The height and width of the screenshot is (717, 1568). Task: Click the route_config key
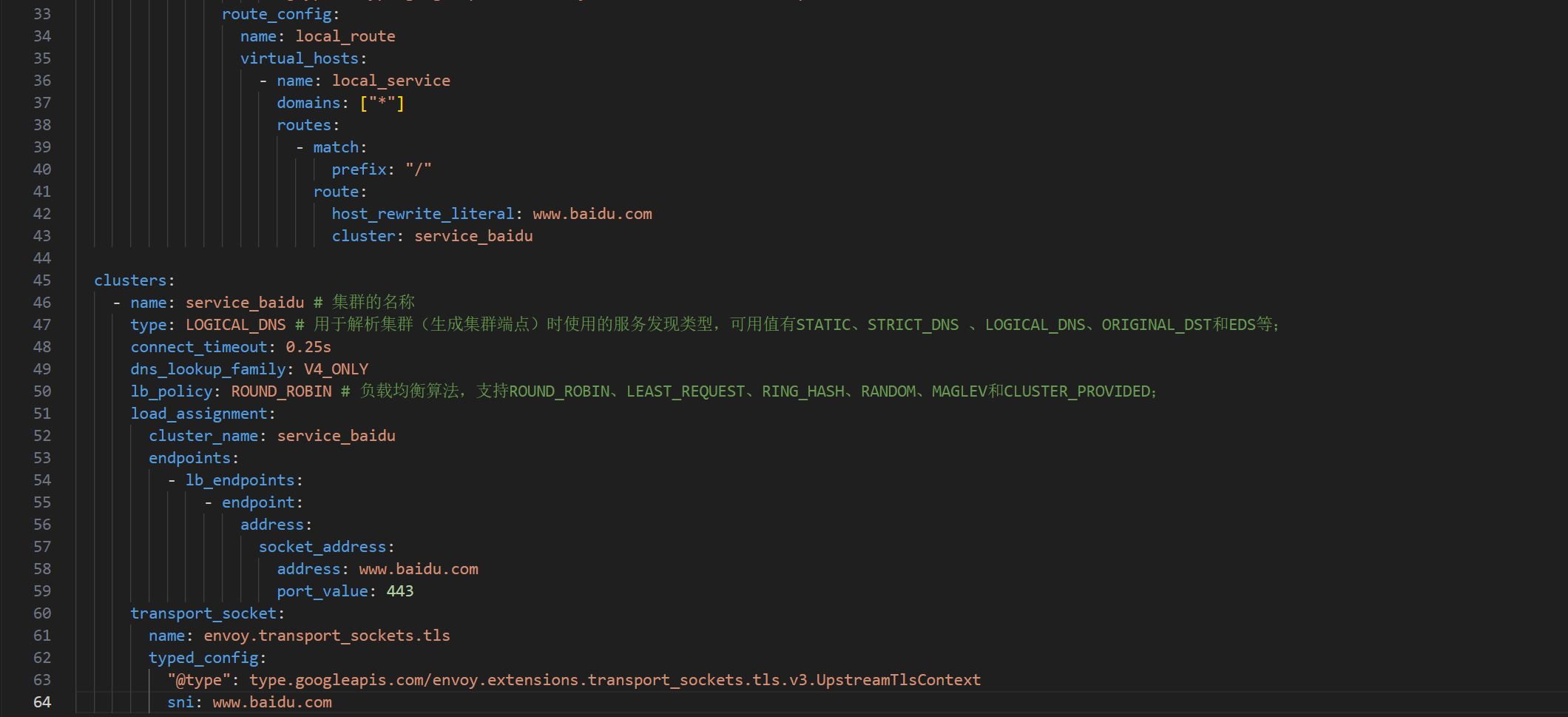[x=277, y=14]
